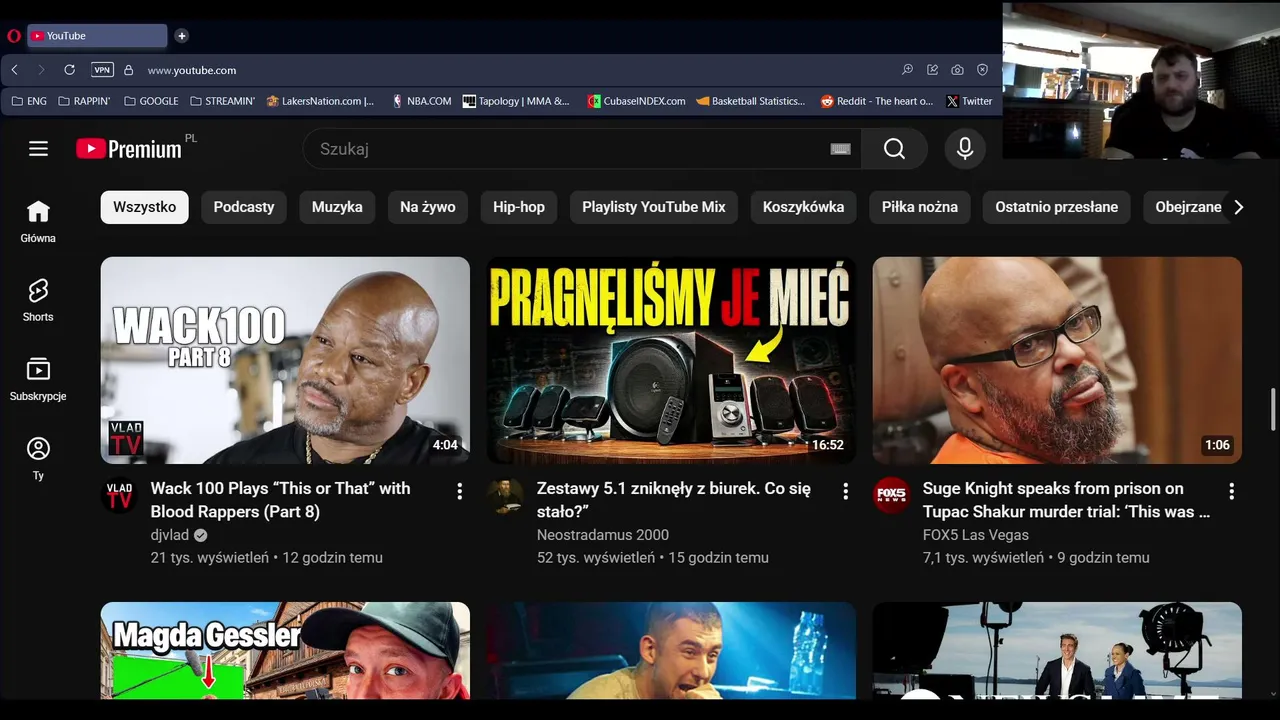Viewport: 1280px width, 720px height.
Task: Click the FOX5 Las Vegas channel avatar
Action: tap(891, 496)
